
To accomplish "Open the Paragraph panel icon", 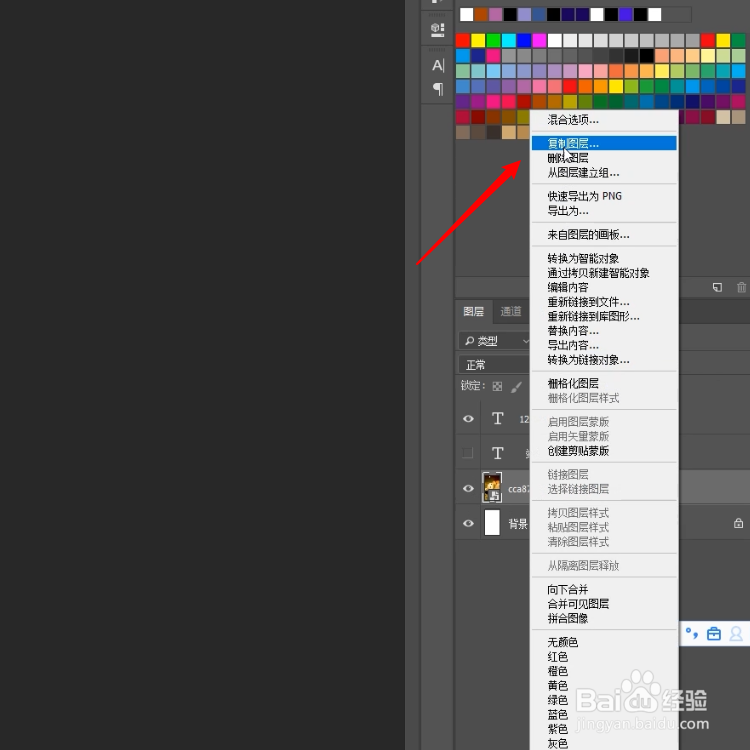I will (x=438, y=88).
